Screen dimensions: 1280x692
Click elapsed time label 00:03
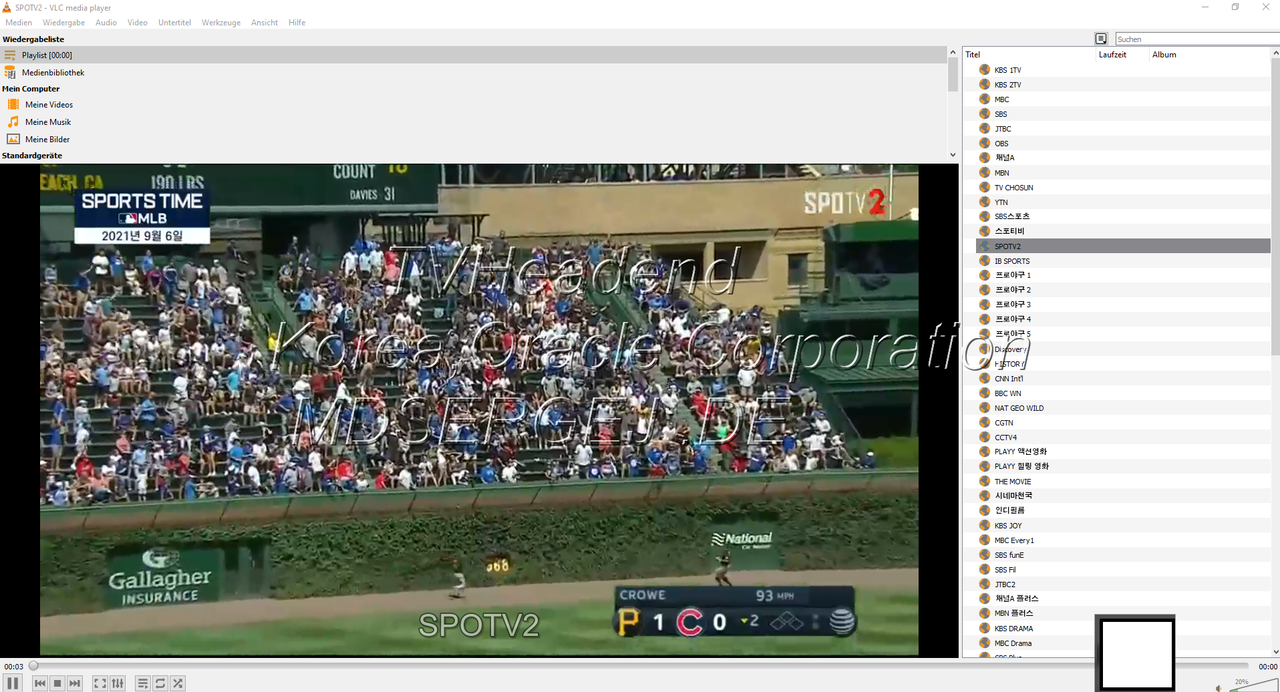click(x=13, y=666)
